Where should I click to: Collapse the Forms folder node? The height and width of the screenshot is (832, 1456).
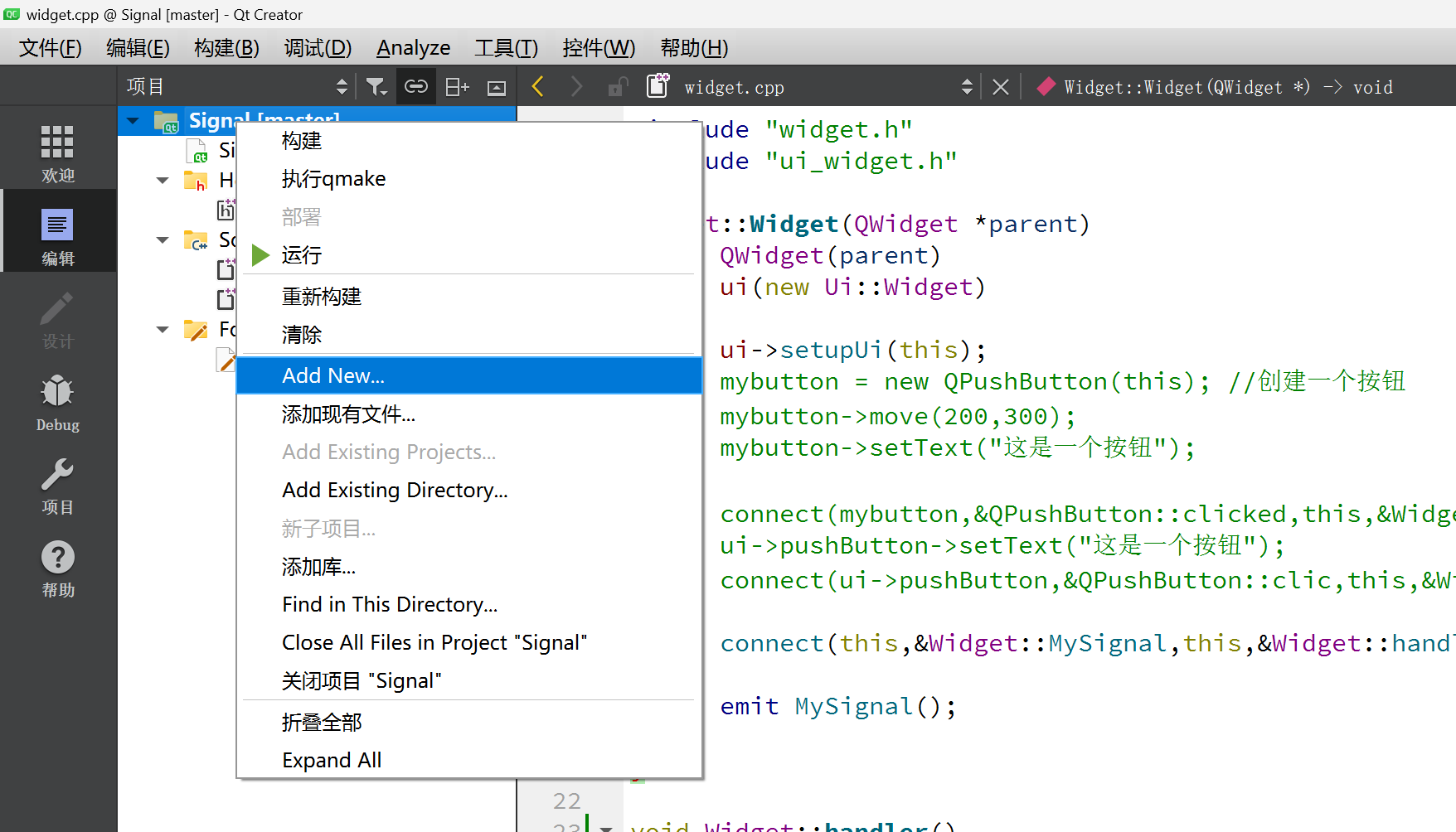tap(163, 330)
